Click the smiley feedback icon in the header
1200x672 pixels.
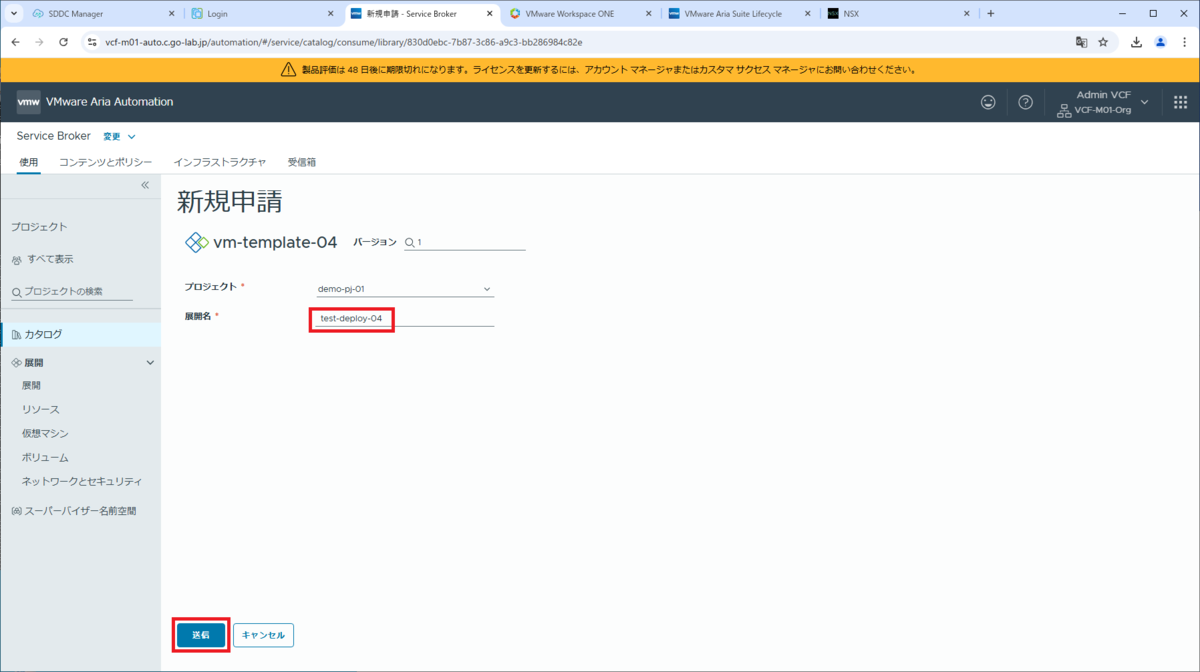(x=988, y=102)
